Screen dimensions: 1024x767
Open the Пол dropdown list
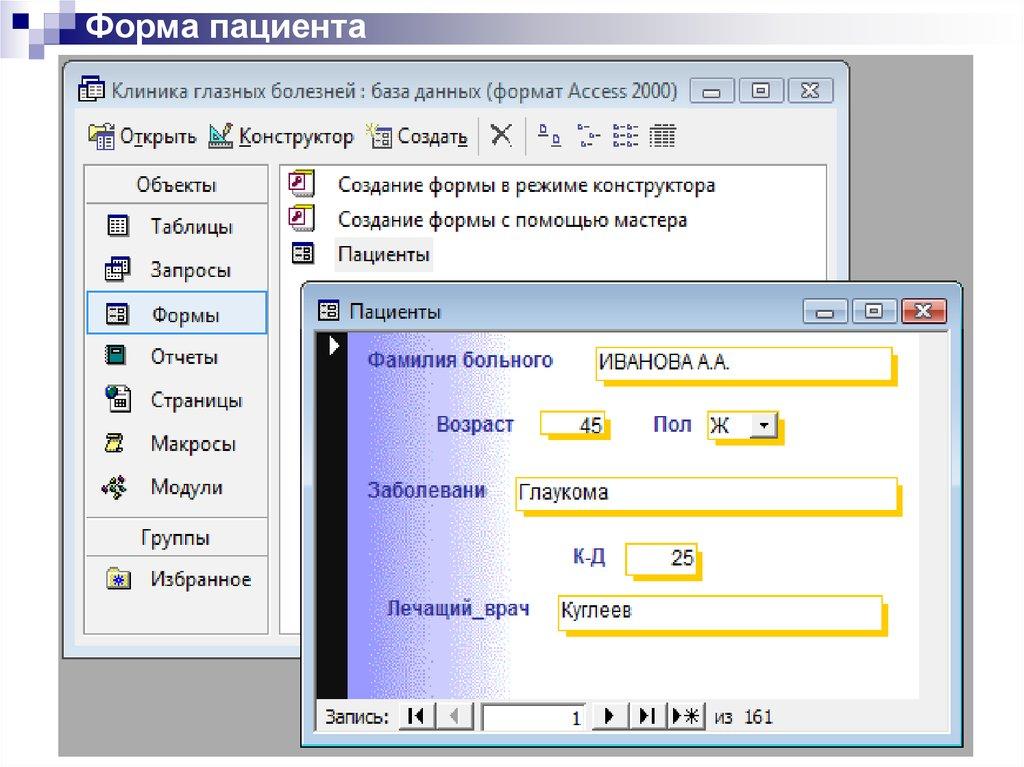coord(764,426)
